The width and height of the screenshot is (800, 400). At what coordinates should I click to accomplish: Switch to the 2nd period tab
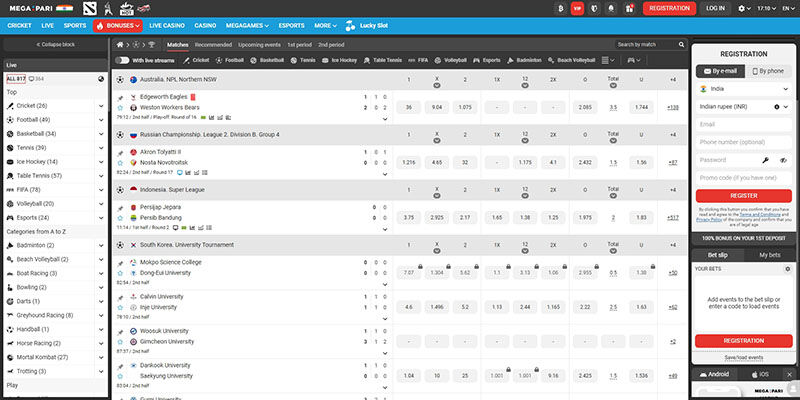331,45
